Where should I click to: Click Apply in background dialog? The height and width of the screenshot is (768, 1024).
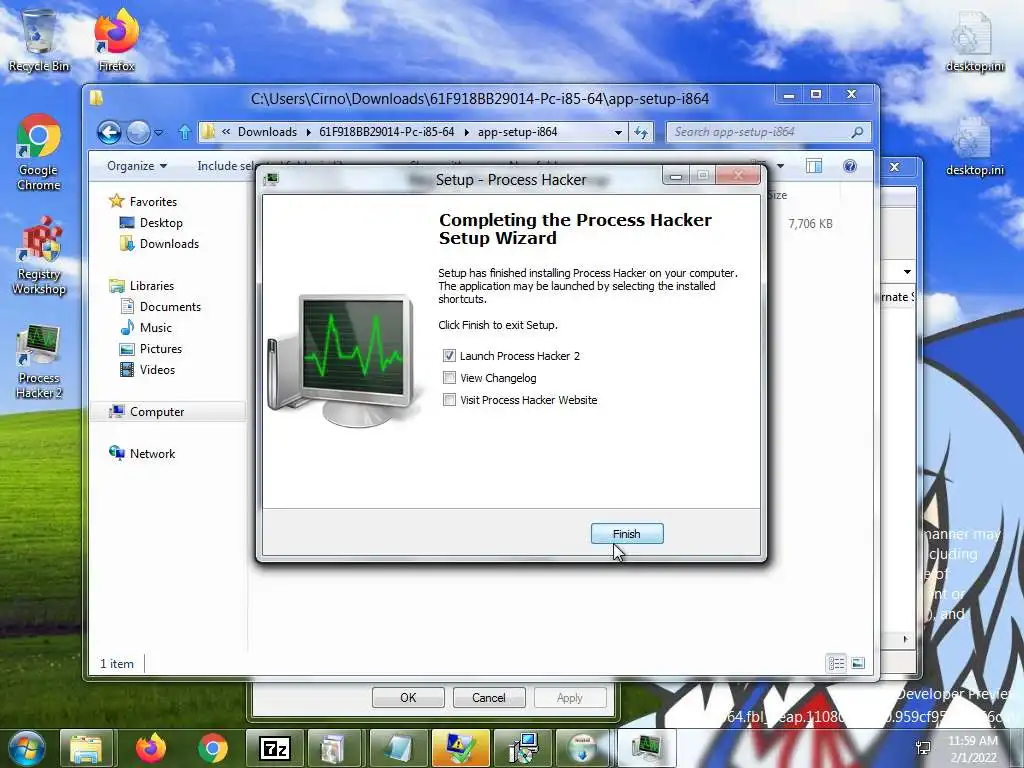pos(569,697)
